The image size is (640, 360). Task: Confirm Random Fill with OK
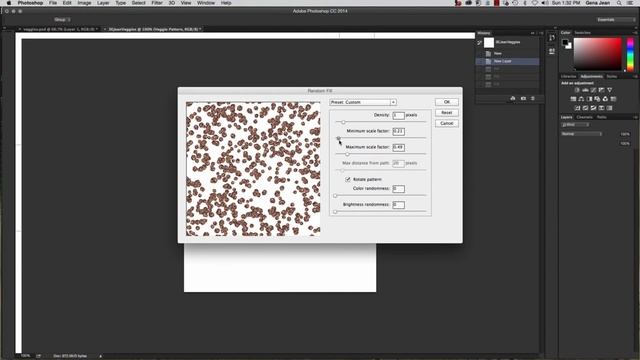coord(447,102)
